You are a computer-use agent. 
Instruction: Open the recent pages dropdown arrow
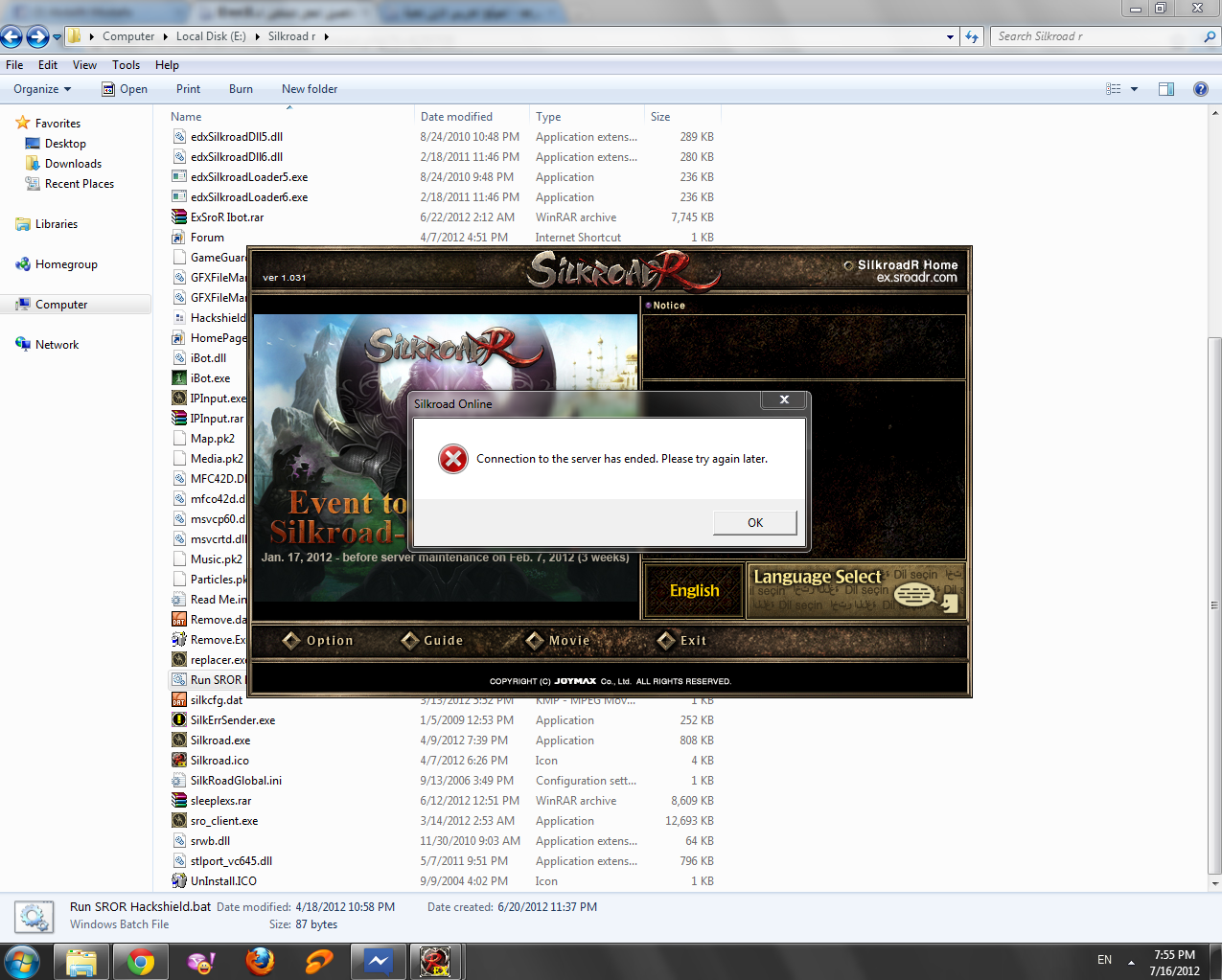(x=57, y=36)
